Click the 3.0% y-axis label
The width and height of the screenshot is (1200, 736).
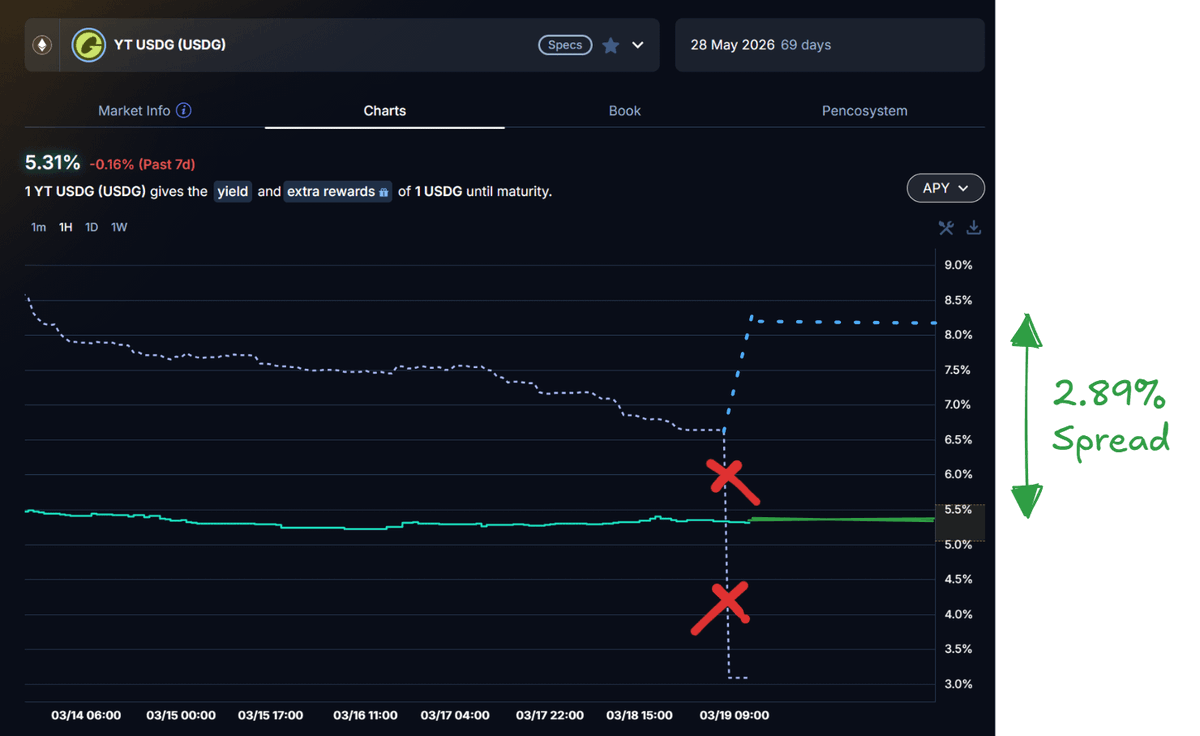point(958,684)
